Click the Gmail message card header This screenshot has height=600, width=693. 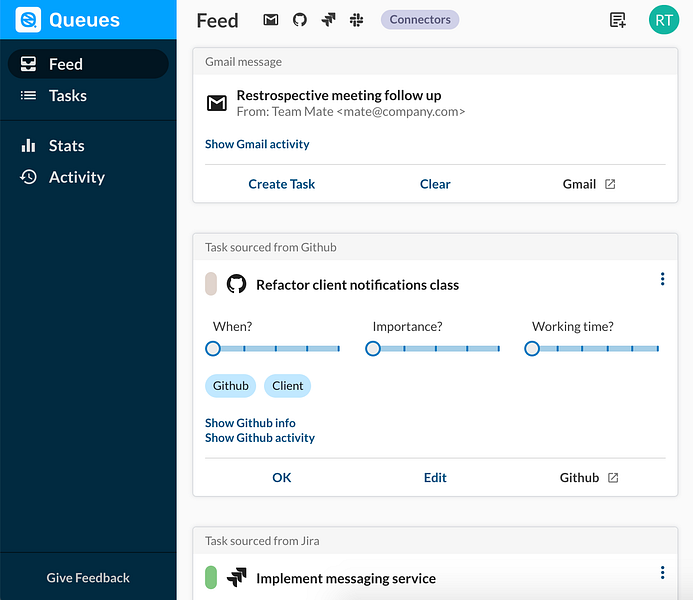click(x=435, y=61)
